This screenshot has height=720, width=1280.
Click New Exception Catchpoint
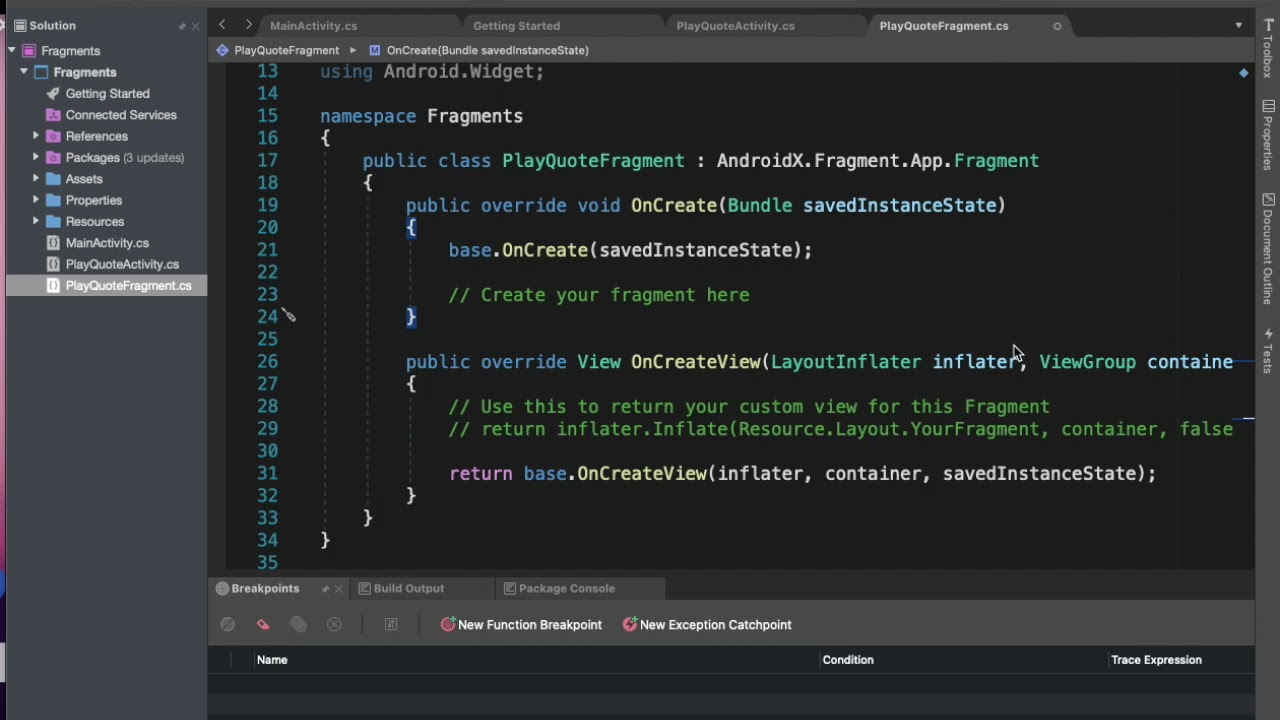tap(706, 625)
